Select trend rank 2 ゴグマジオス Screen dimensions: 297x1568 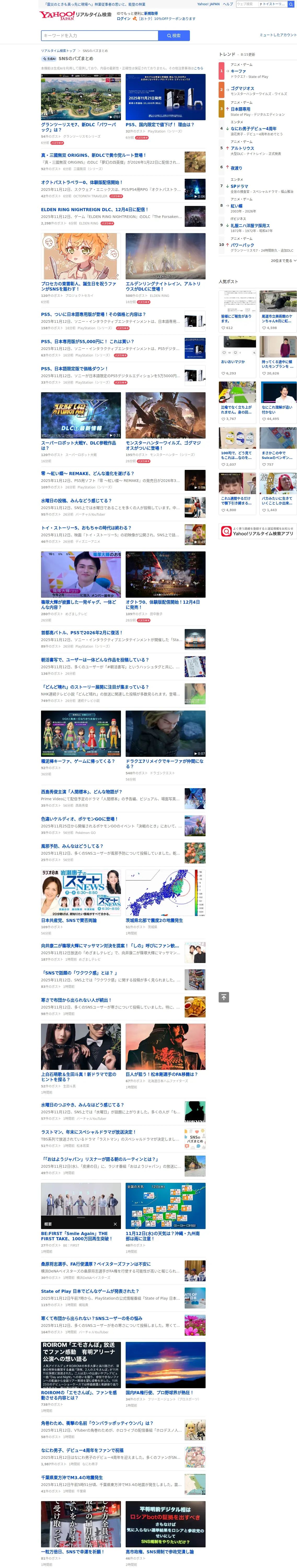[x=242, y=88]
